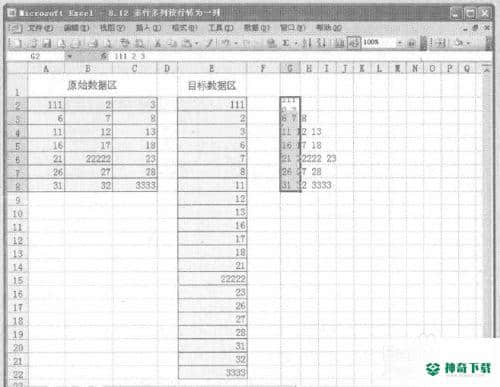Click the Sort Descending icon
The image size is (500, 387).
pyautogui.click(x=321, y=43)
